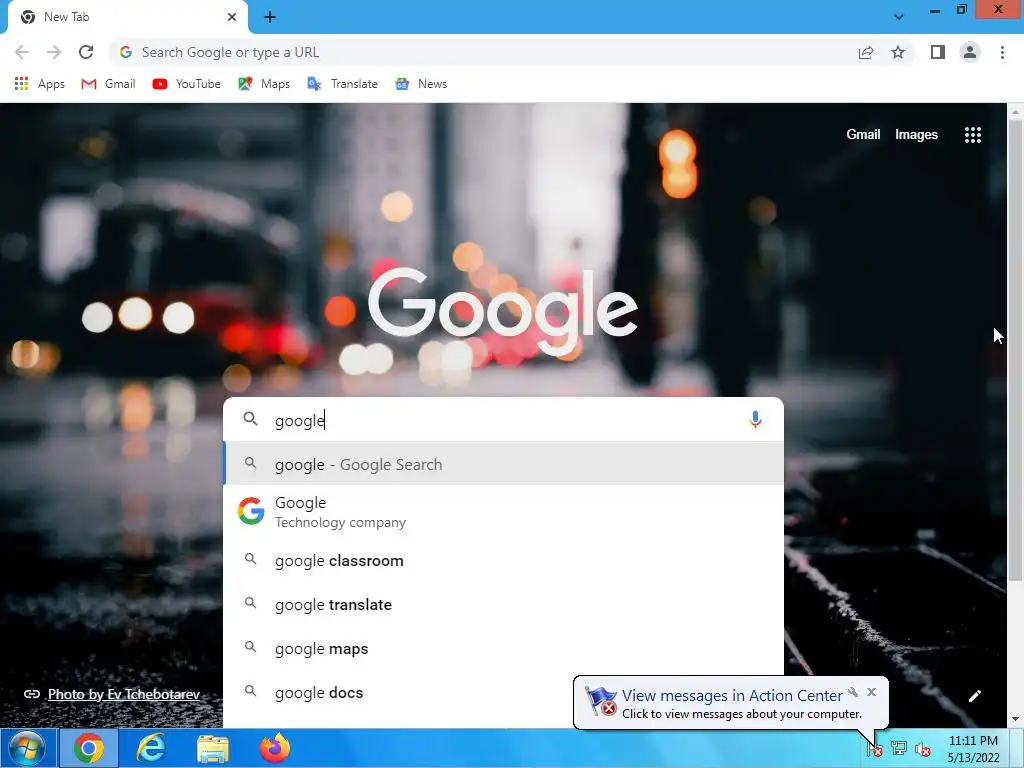Open the Google apps grid icon
This screenshot has width=1024, height=768.
[x=972, y=135]
